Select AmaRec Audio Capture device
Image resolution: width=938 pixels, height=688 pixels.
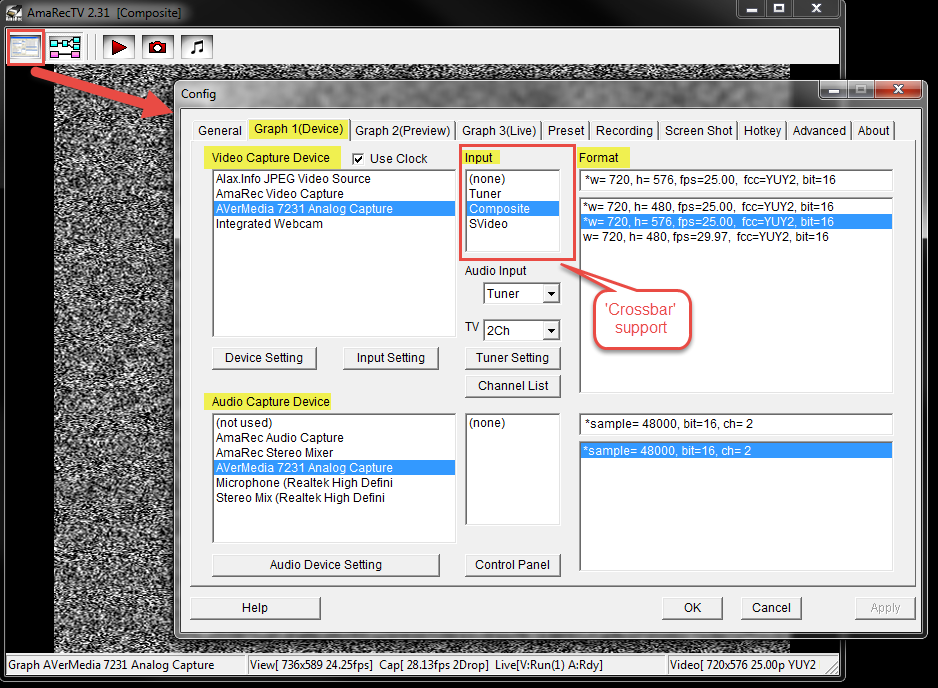(334, 438)
